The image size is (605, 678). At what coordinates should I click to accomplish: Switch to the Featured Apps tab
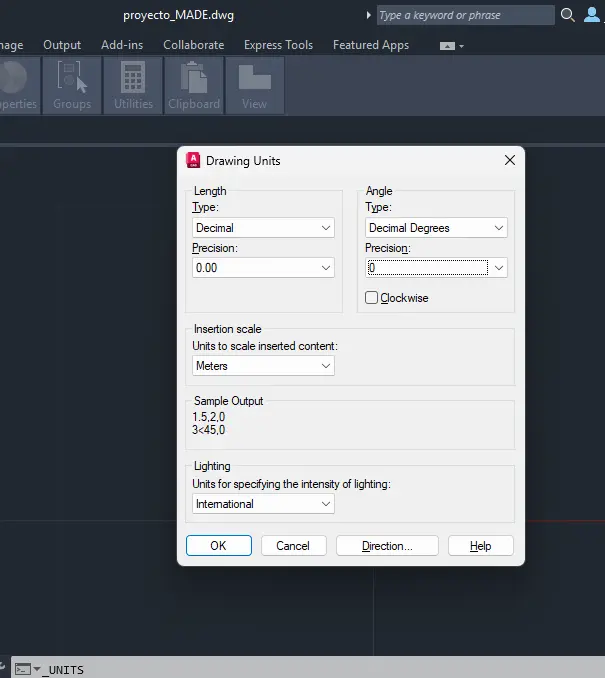click(x=371, y=45)
